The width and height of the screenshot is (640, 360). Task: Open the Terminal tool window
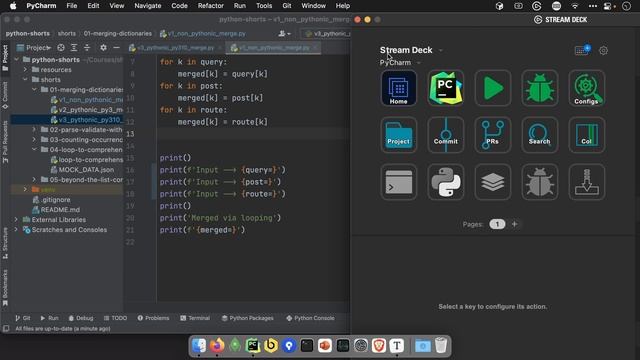pyautogui.click(x=195, y=318)
